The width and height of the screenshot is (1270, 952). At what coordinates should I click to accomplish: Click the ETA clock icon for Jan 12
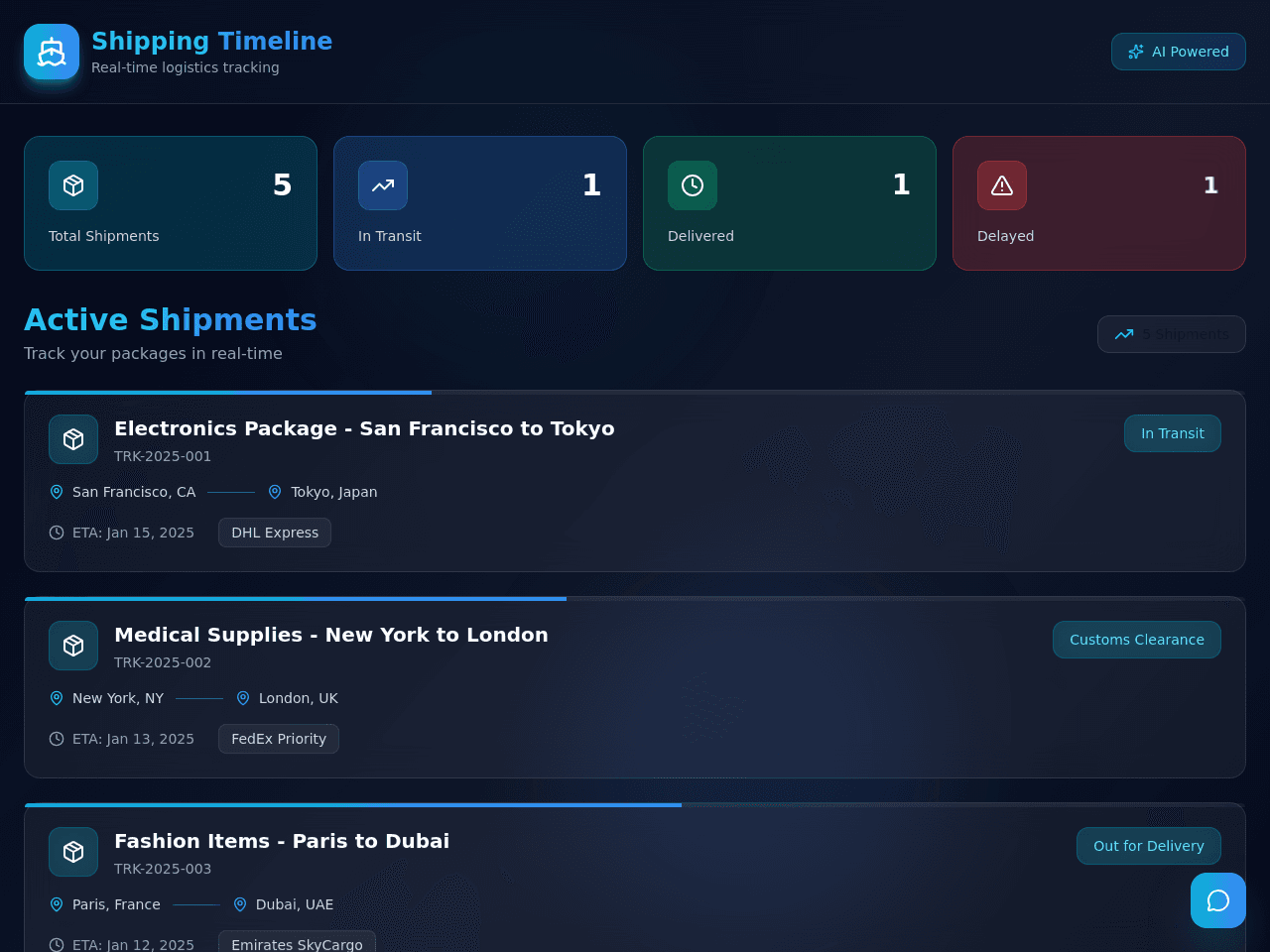click(x=57, y=945)
